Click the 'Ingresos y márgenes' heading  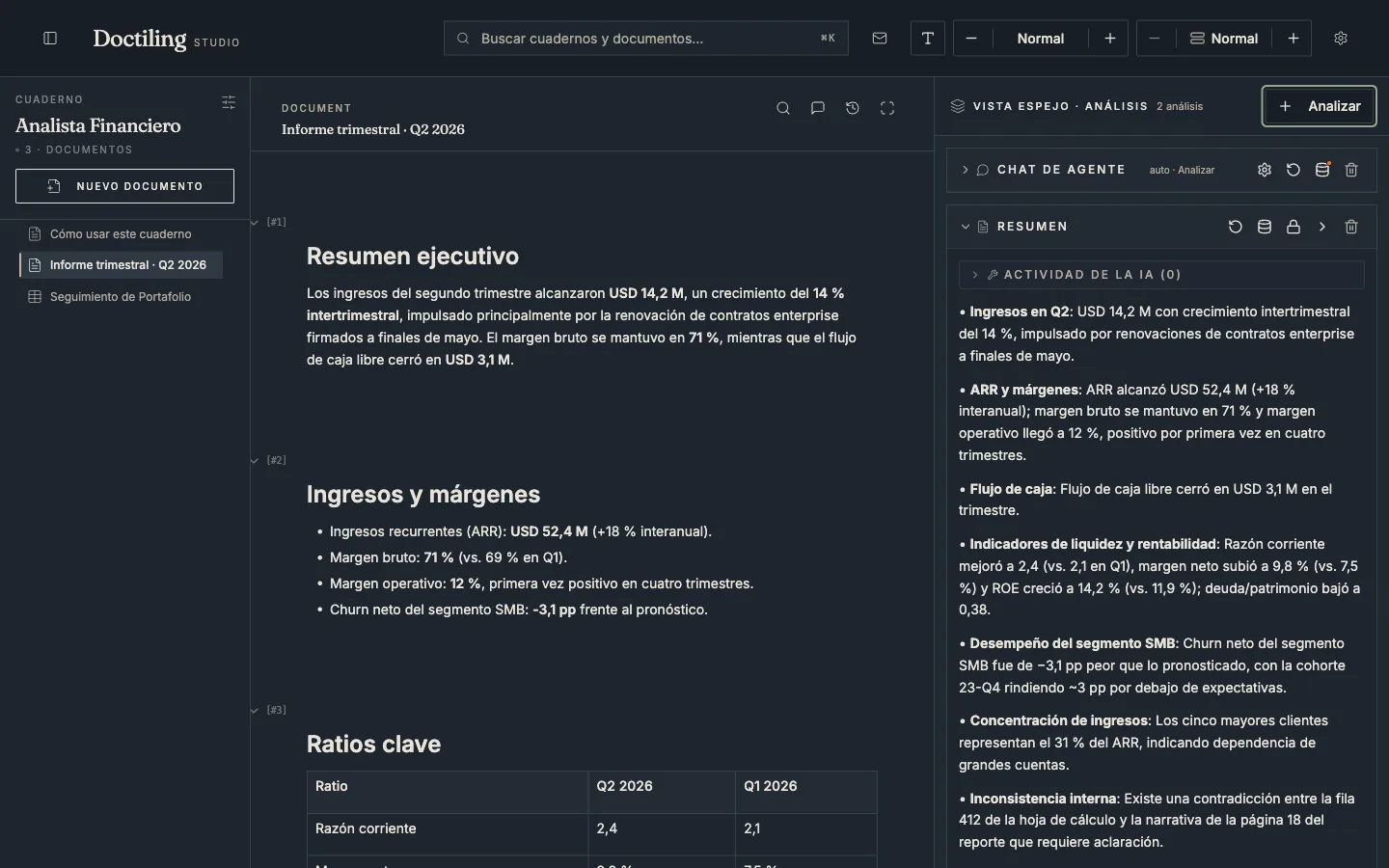(423, 495)
